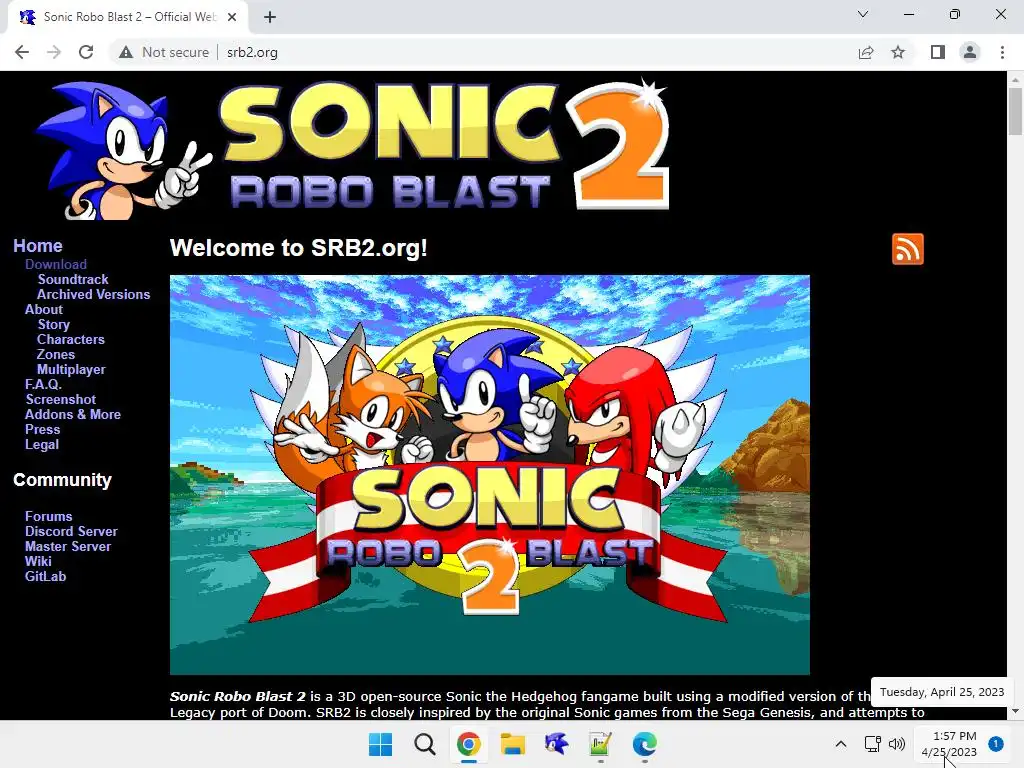Bookmark this page with star icon

pyautogui.click(x=898, y=52)
